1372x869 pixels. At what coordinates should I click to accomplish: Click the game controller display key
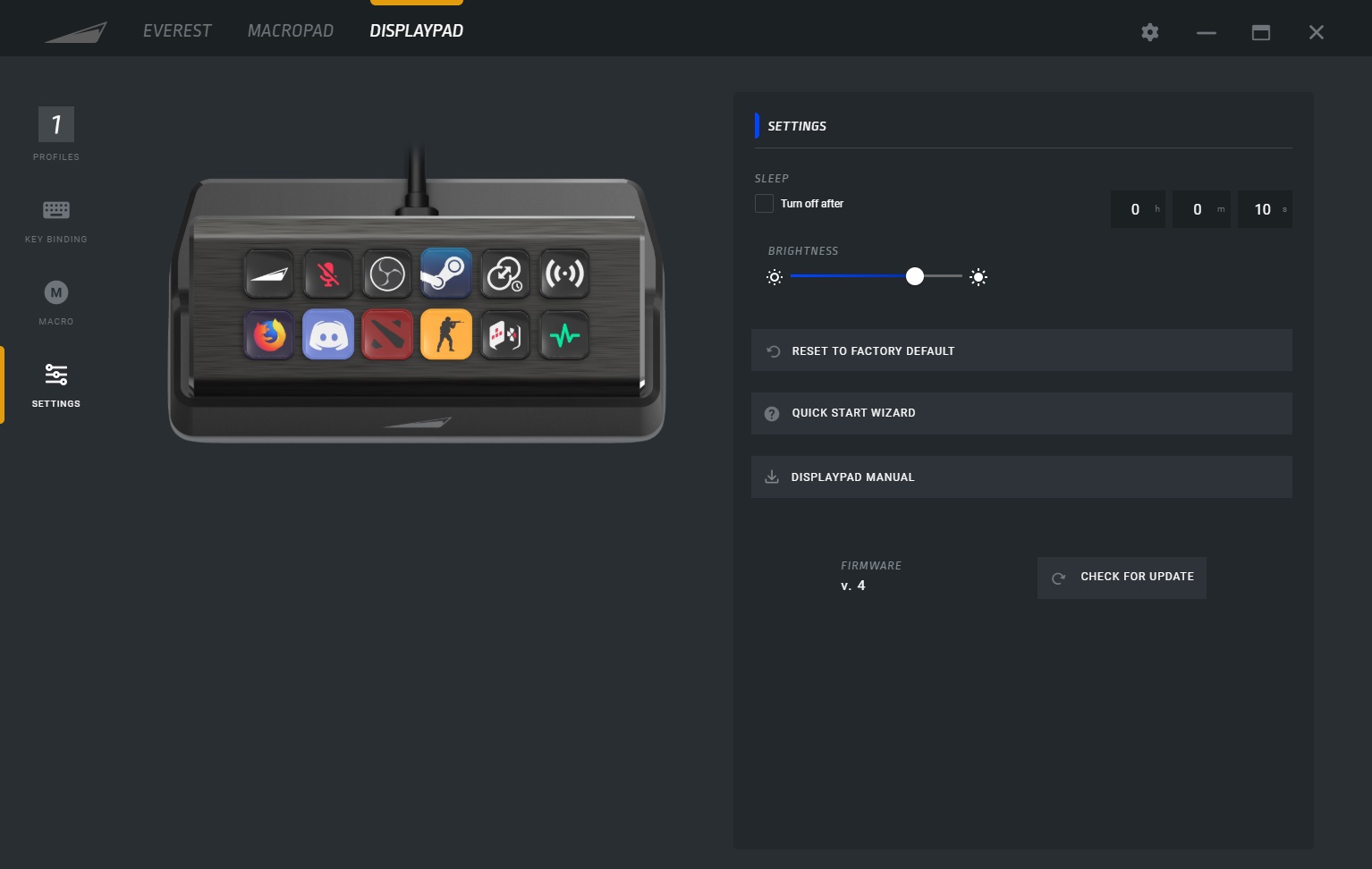point(505,335)
